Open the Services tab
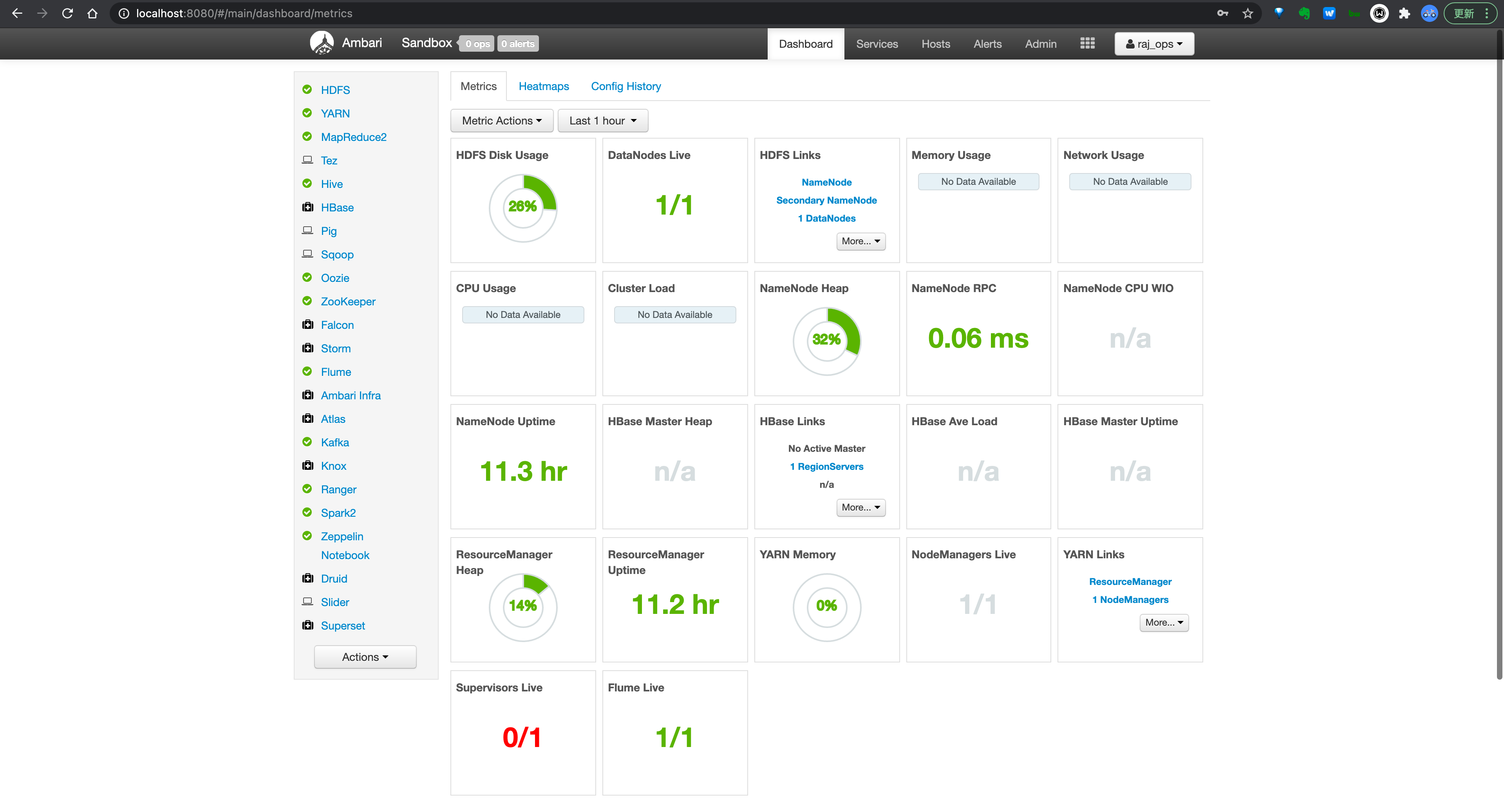This screenshot has width=1504, height=812. point(877,44)
